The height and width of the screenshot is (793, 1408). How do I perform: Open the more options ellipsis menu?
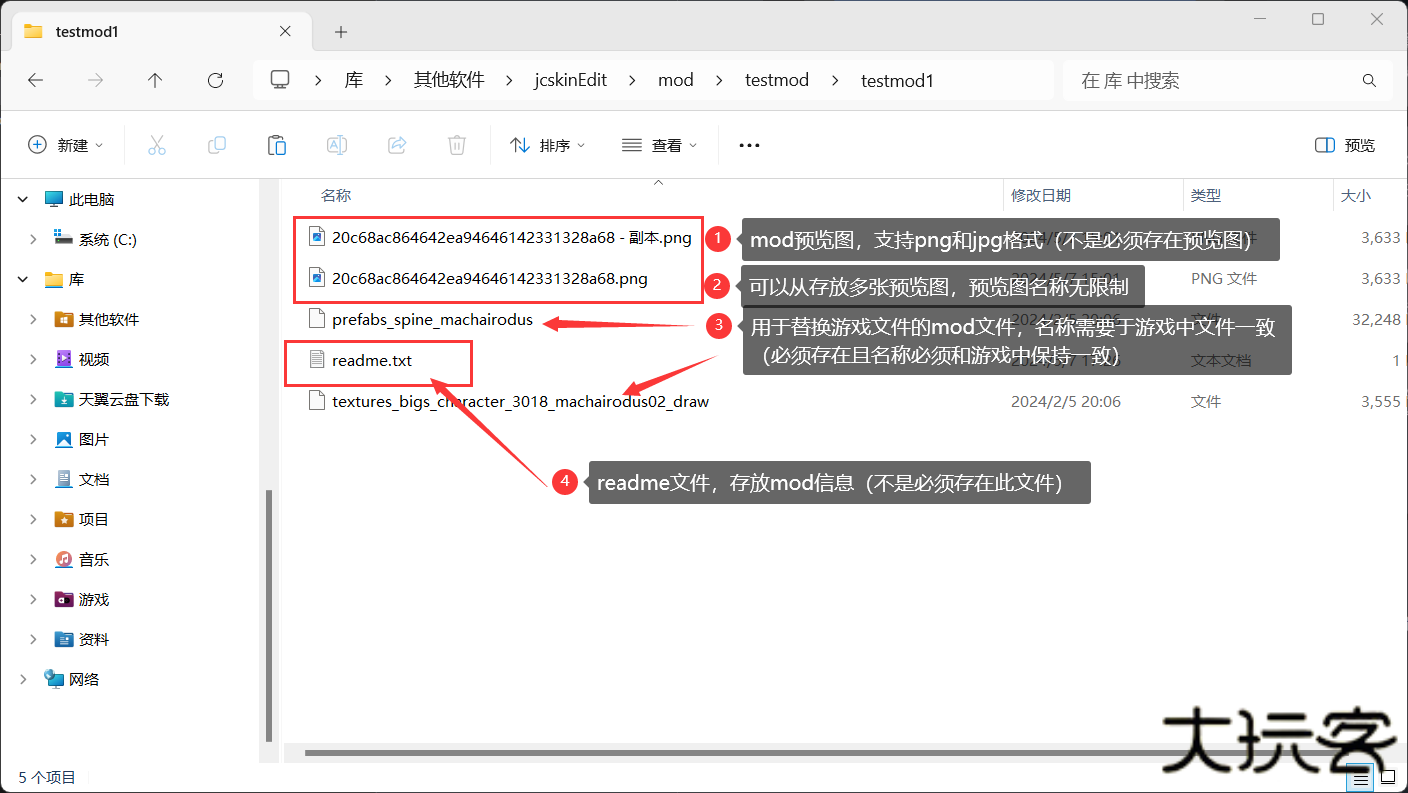(749, 145)
